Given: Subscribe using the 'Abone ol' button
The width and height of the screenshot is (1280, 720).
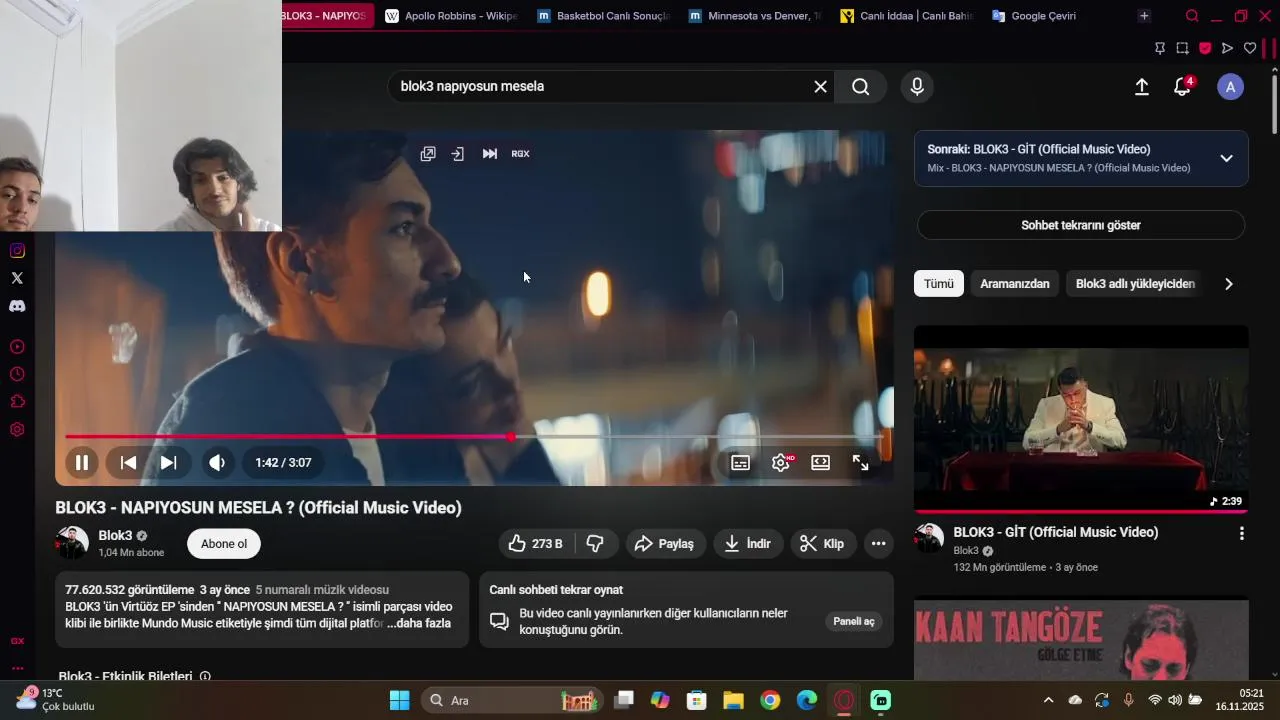Looking at the screenshot, I should 224,544.
